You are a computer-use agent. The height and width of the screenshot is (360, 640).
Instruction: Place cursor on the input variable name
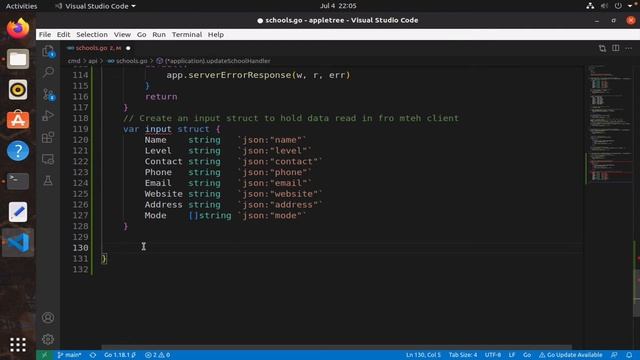(x=158, y=129)
